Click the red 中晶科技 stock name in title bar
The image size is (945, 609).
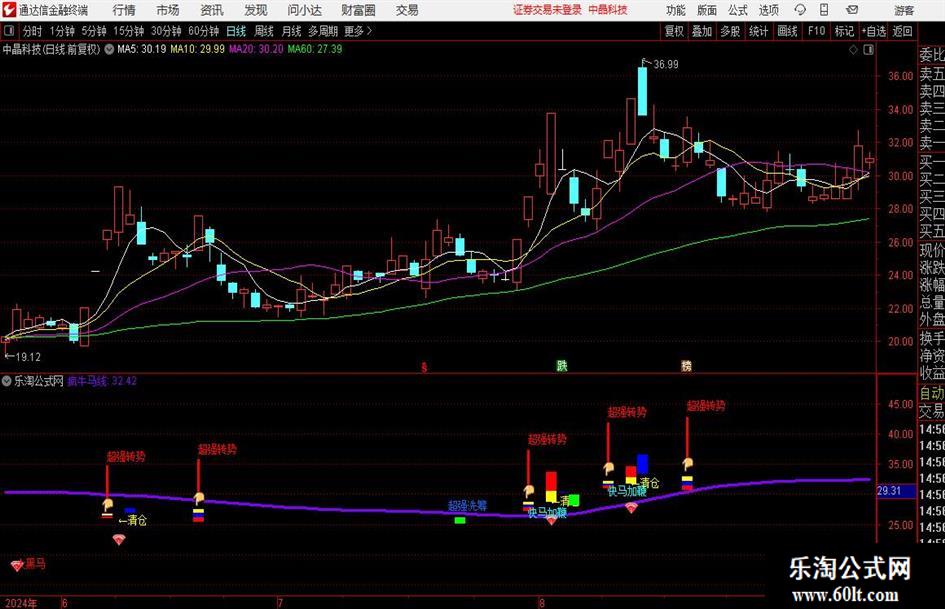[608, 10]
